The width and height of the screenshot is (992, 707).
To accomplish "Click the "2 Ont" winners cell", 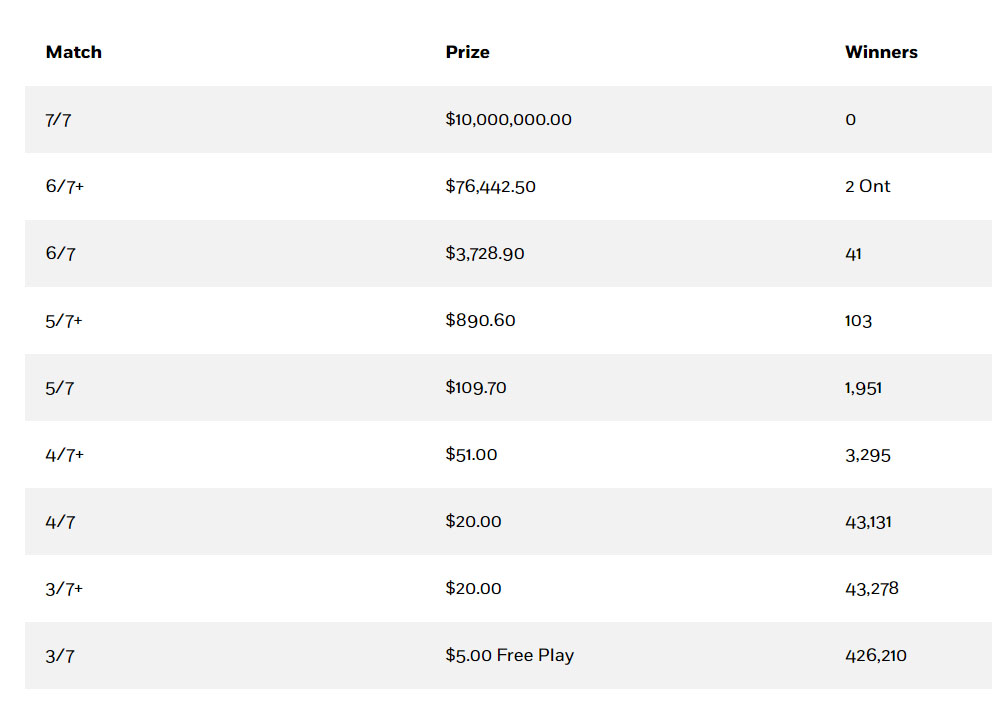I will click(x=867, y=187).
